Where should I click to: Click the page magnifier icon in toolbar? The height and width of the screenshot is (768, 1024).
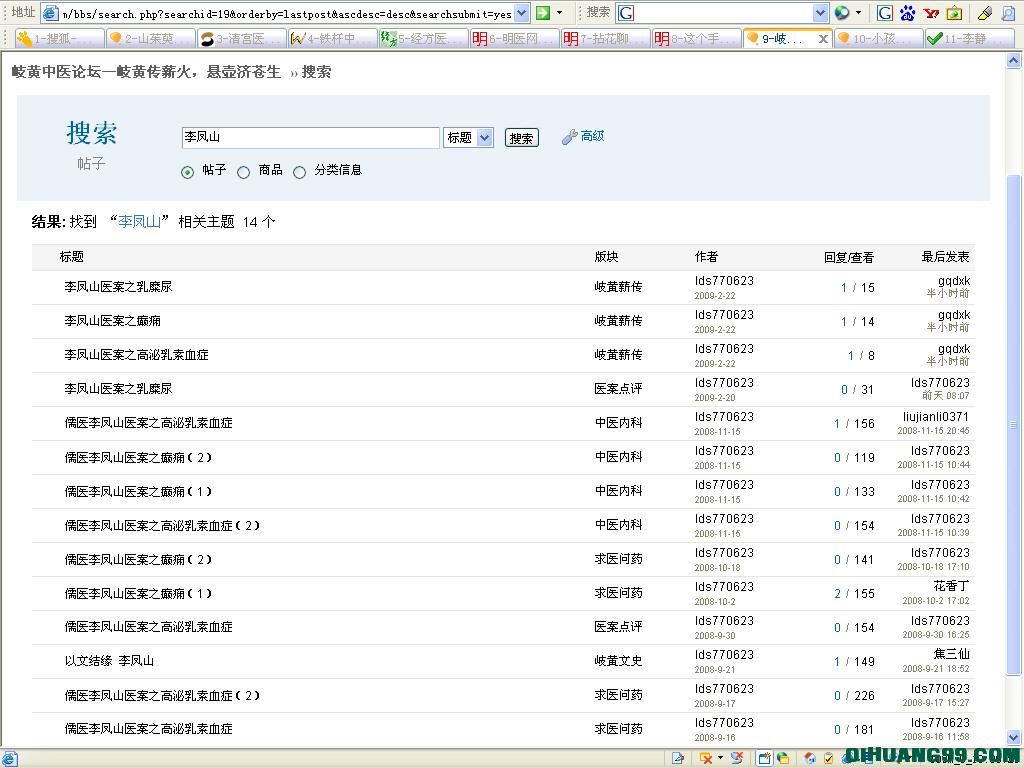coord(1008,13)
